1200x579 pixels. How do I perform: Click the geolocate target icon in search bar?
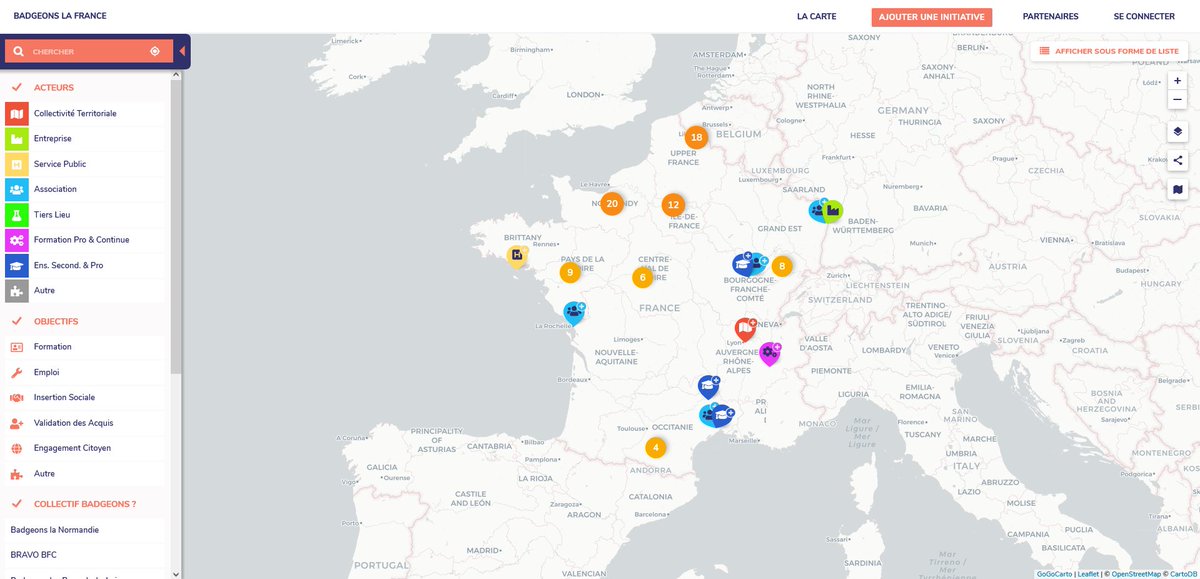point(155,51)
